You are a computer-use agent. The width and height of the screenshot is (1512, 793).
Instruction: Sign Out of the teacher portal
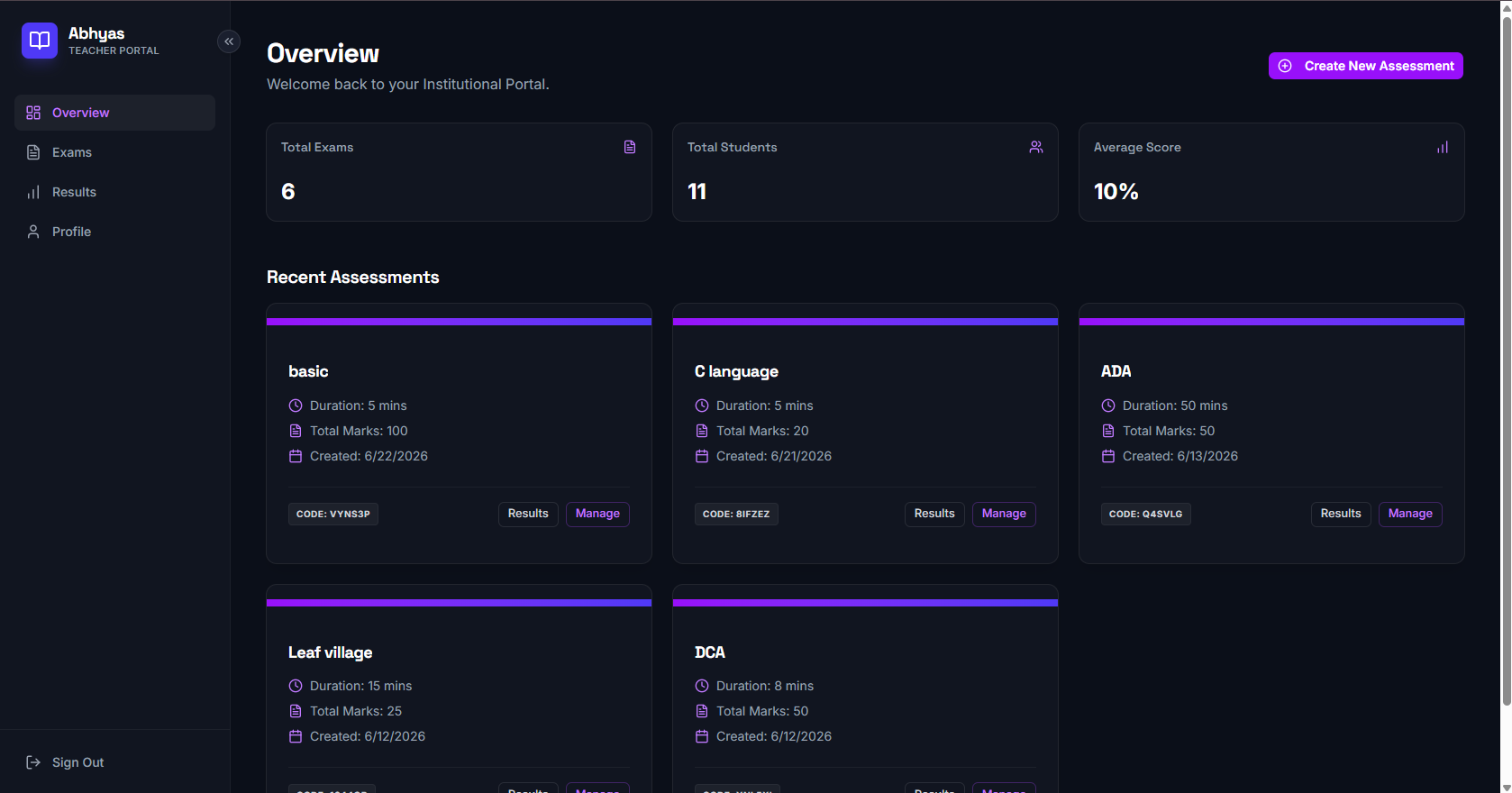[114, 762]
